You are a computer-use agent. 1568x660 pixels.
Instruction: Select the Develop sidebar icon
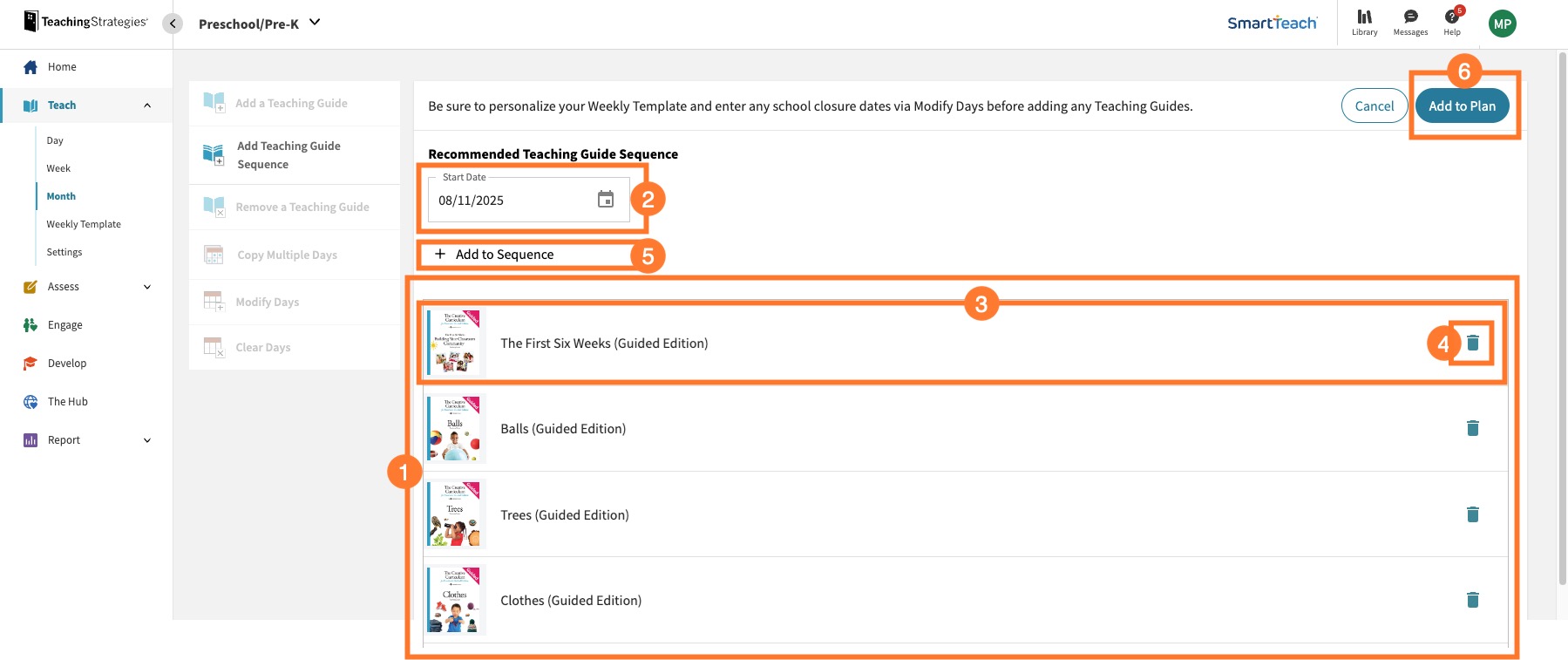point(30,363)
